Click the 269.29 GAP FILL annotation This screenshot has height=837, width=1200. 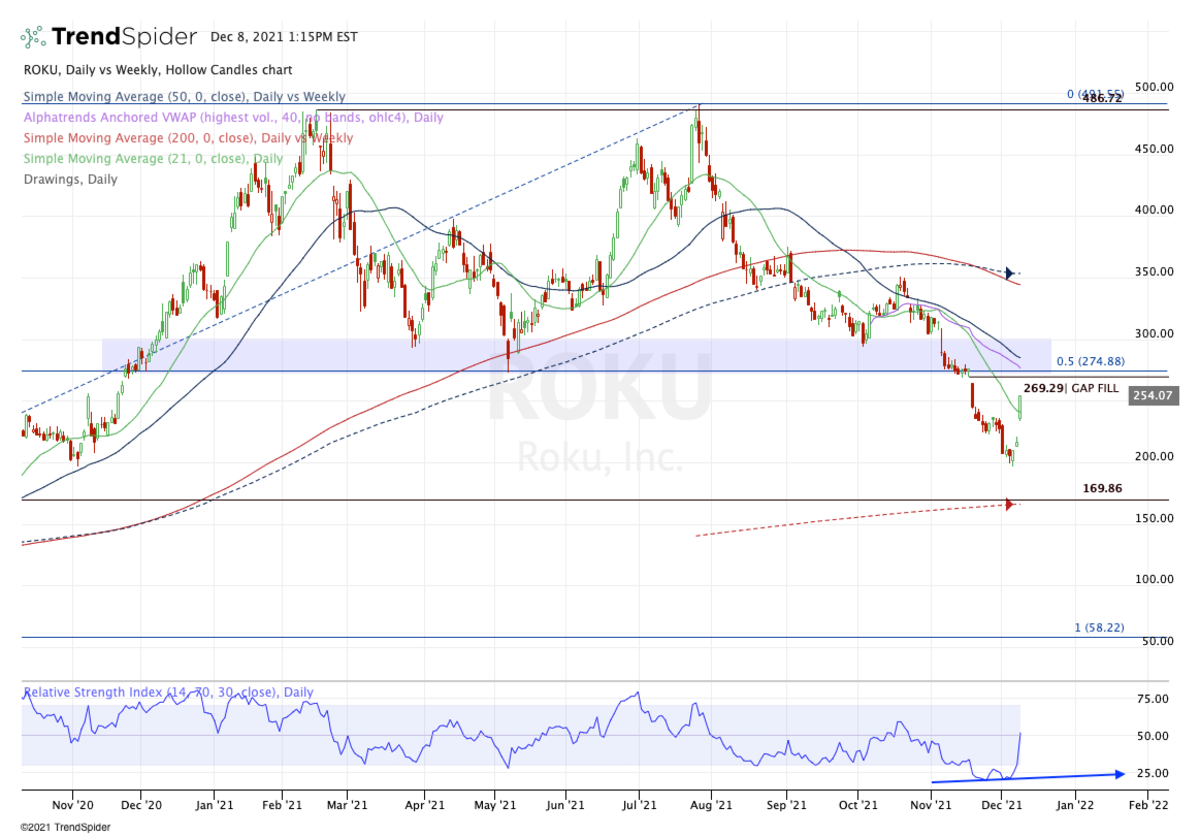click(x=1071, y=388)
